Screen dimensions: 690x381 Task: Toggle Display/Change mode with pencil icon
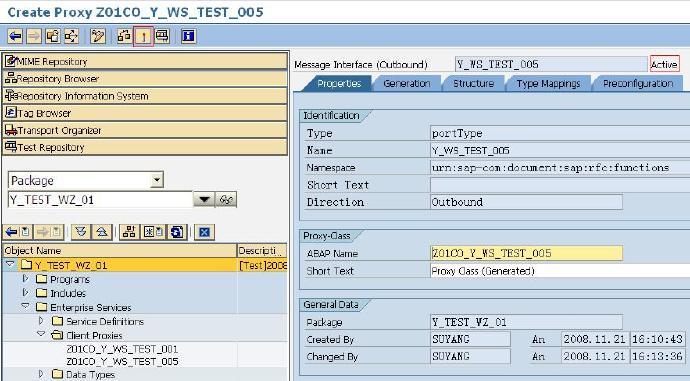tap(98, 36)
